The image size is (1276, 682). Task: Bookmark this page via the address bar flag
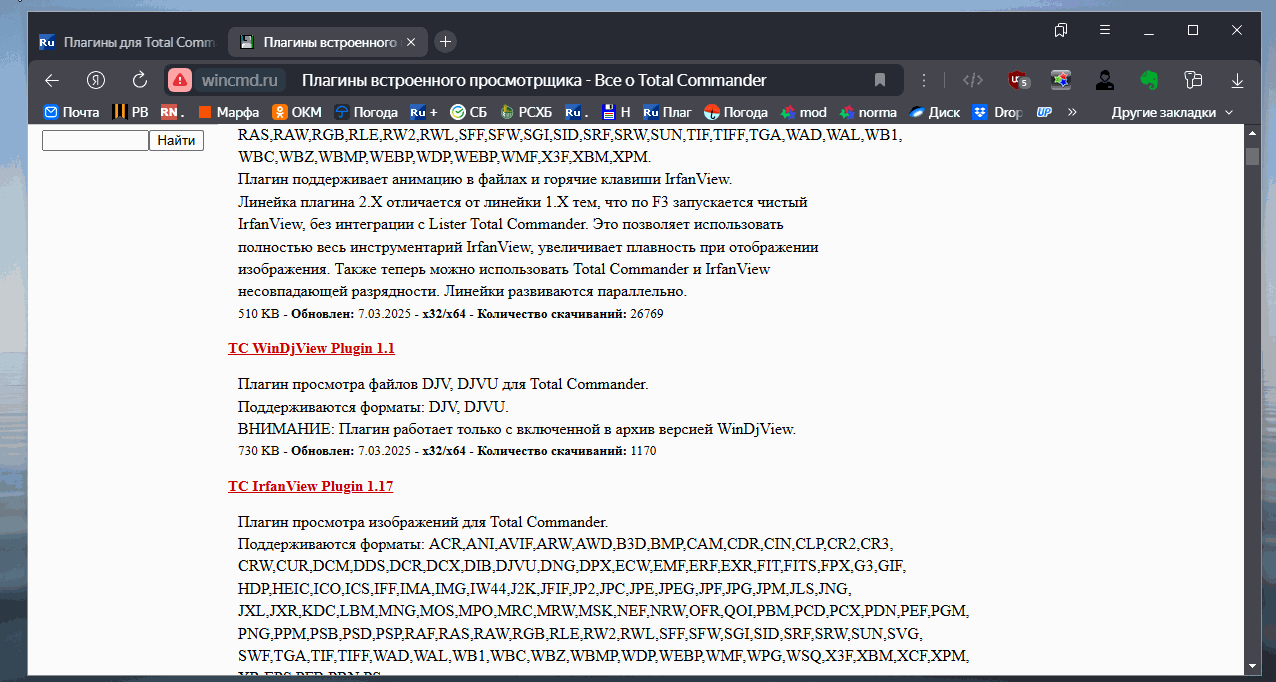point(880,80)
